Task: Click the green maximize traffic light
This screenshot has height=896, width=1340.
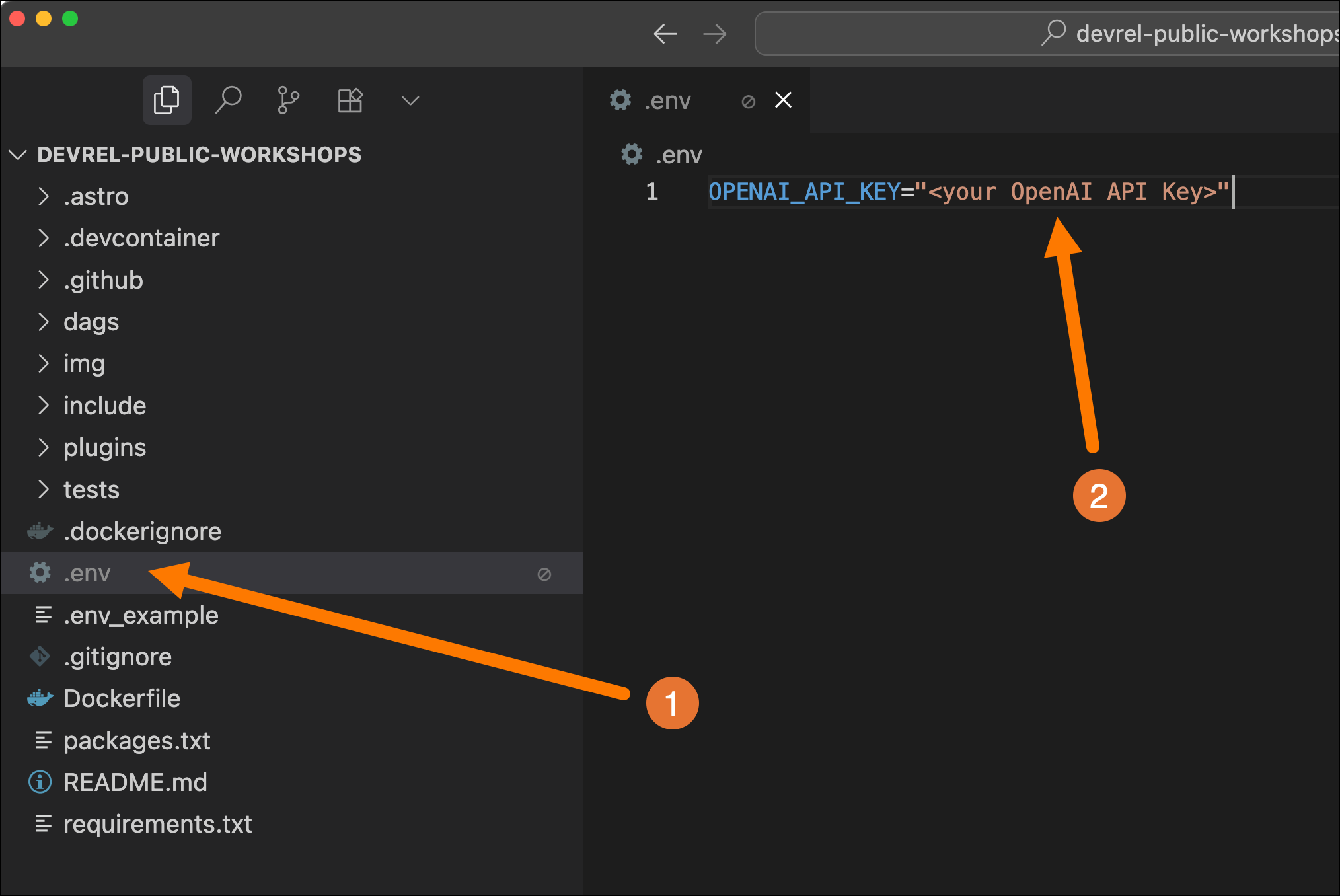Action: pos(69,19)
